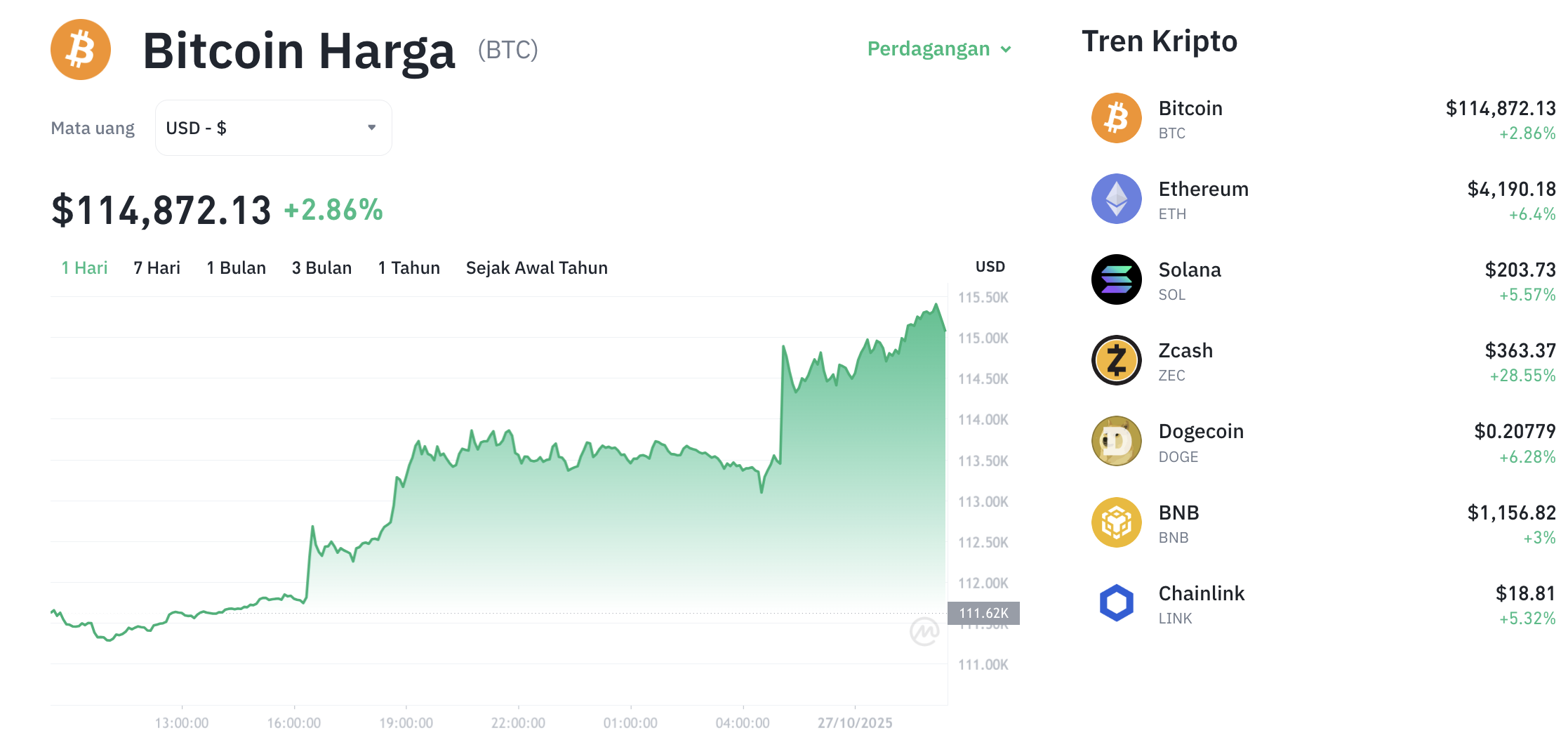Click the 111.62K price marker on axis
1568x733 pixels.
coord(983,613)
